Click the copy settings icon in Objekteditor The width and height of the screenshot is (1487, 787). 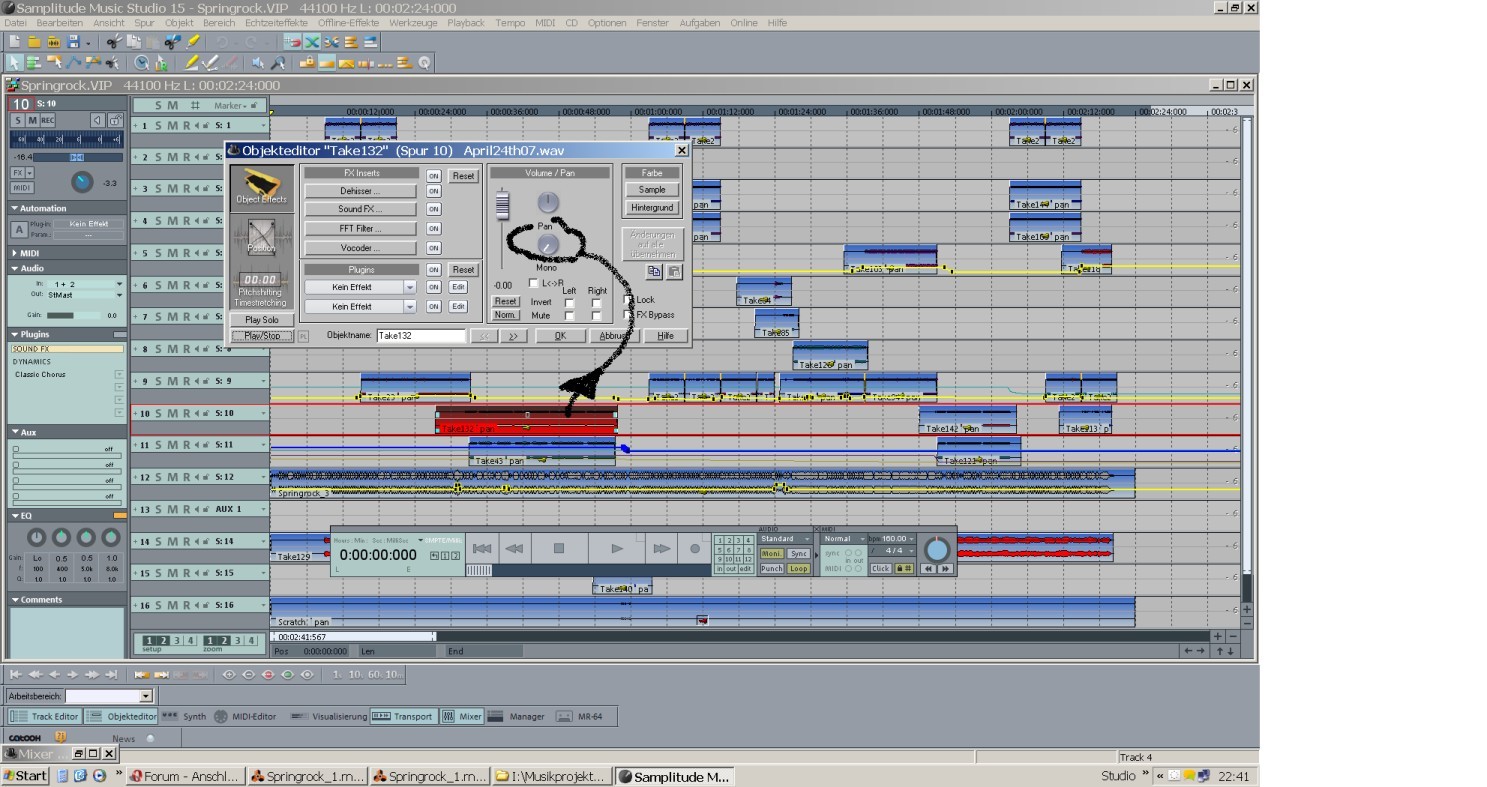pyautogui.click(x=654, y=271)
